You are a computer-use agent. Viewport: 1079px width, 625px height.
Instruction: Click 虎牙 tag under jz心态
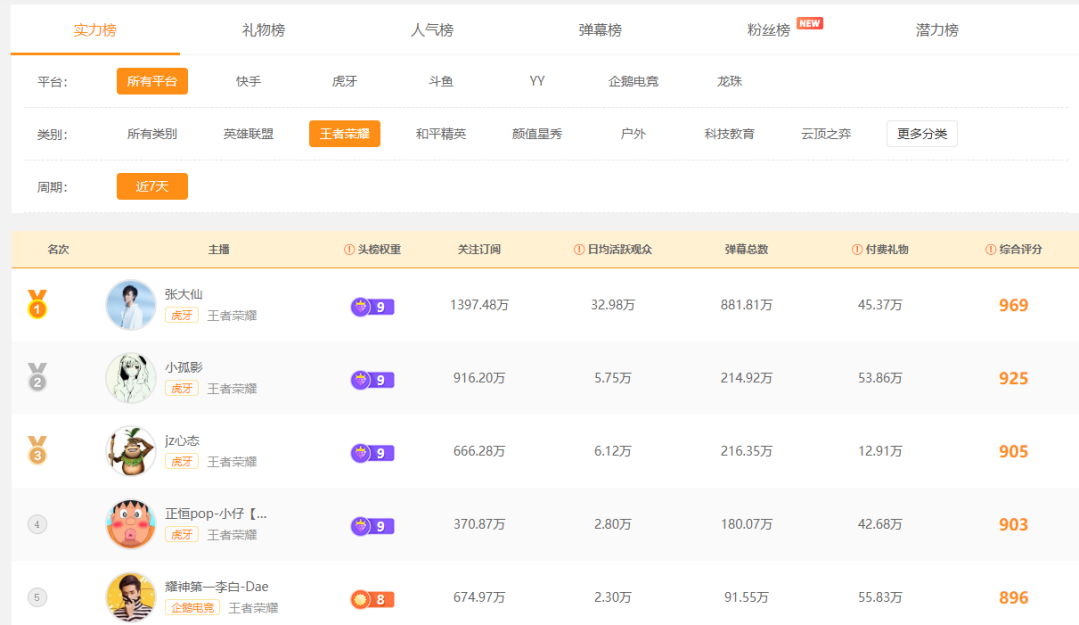pyautogui.click(x=182, y=461)
